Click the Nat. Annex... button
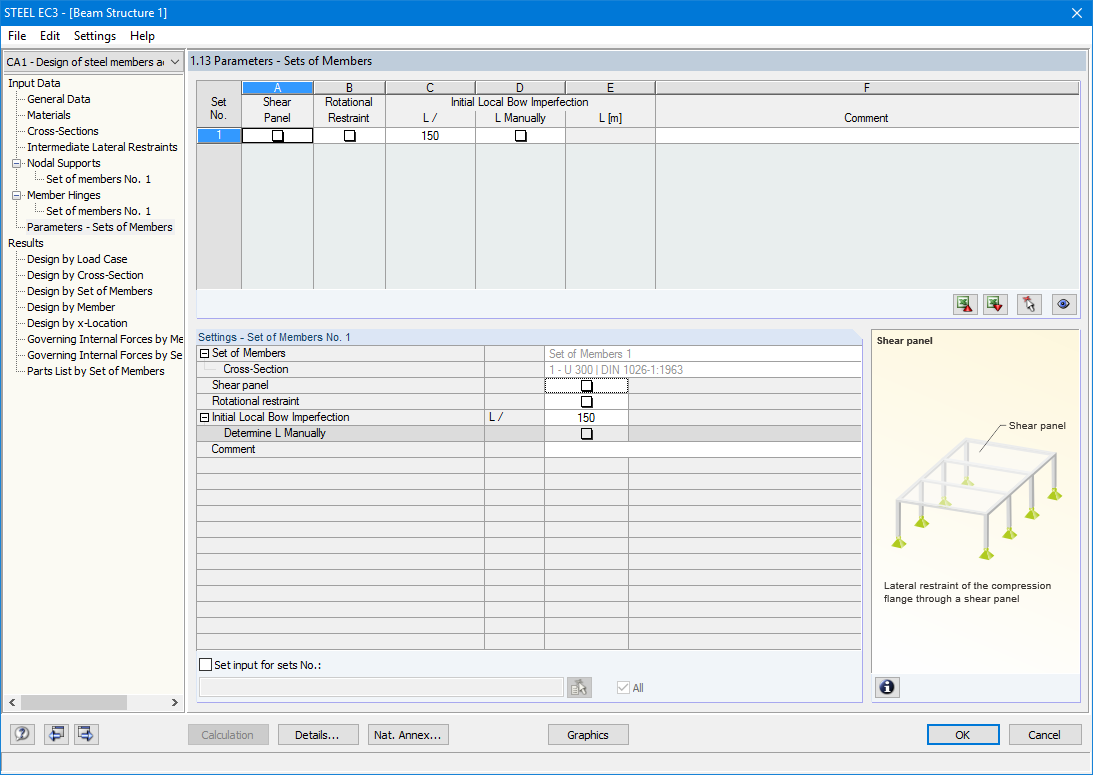Image resolution: width=1093 pixels, height=775 pixels. (x=408, y=735)
